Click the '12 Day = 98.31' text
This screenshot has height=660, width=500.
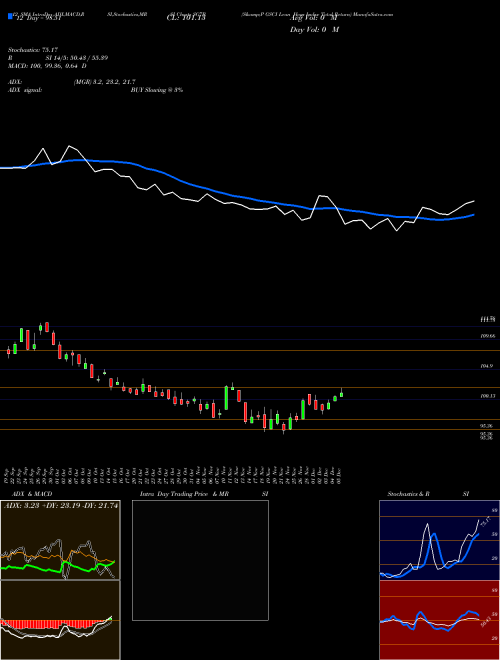tap(38, 18)
